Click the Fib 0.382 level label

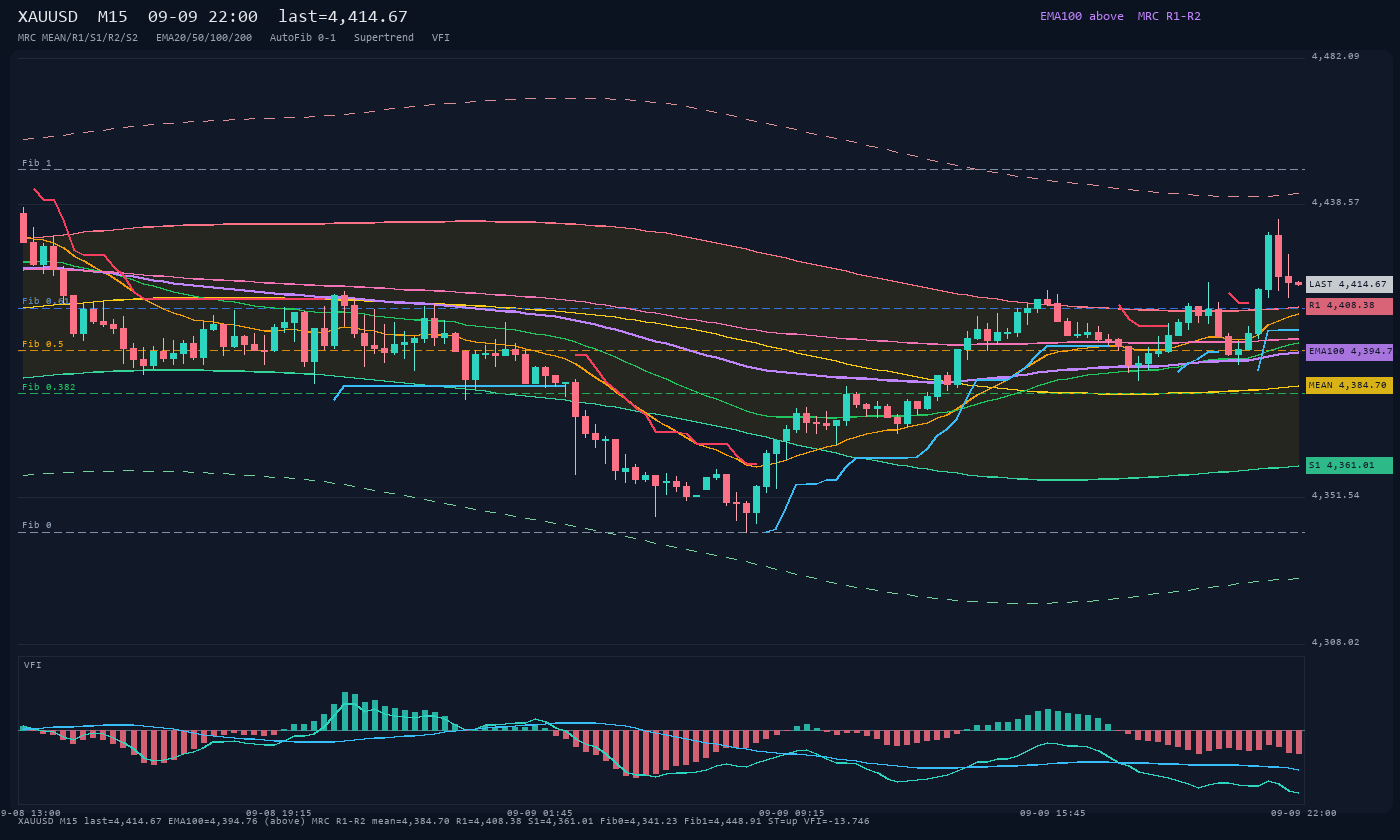(49, 387)
